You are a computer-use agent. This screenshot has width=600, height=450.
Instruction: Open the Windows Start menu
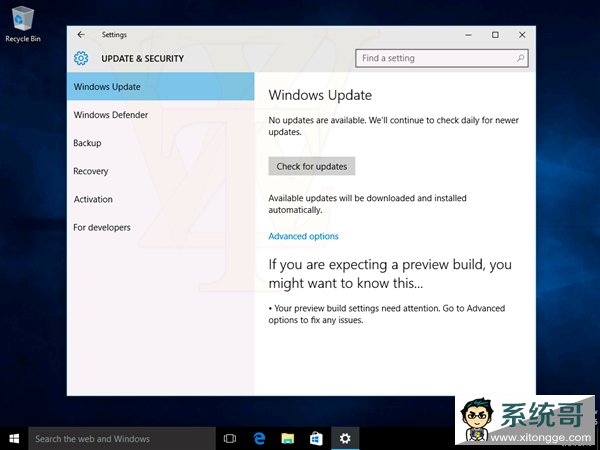14,439
